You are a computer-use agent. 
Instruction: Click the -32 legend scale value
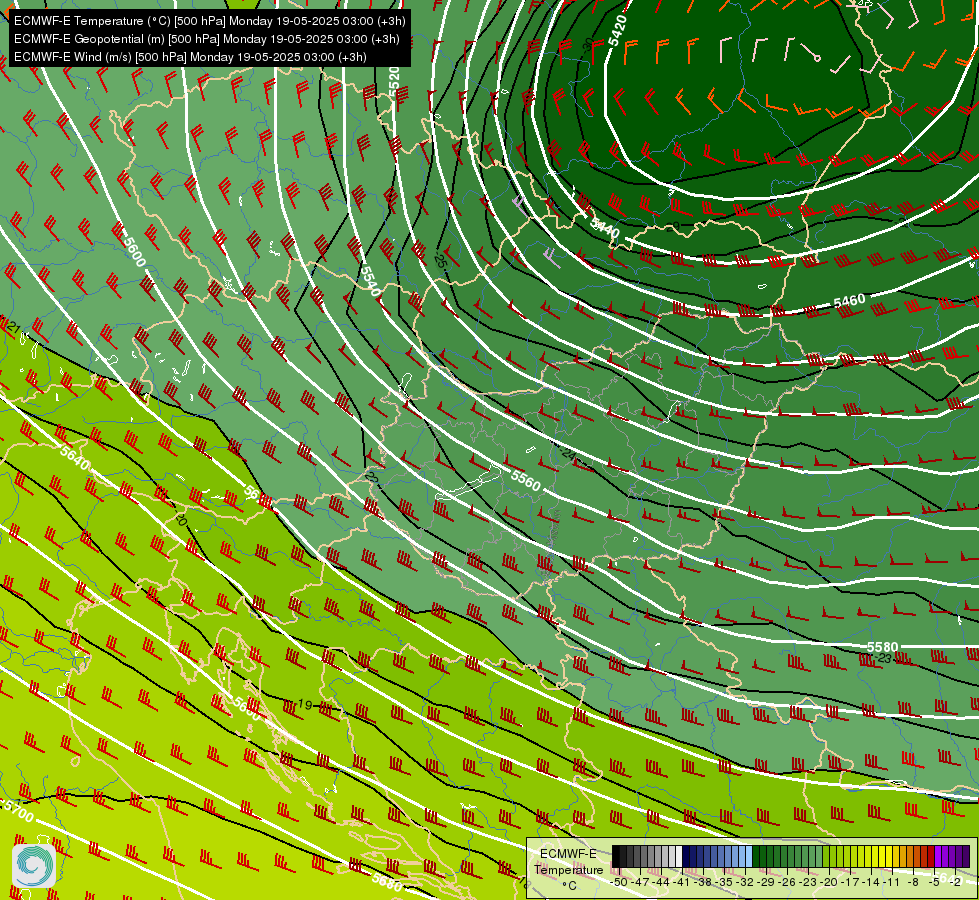(745, 882)
